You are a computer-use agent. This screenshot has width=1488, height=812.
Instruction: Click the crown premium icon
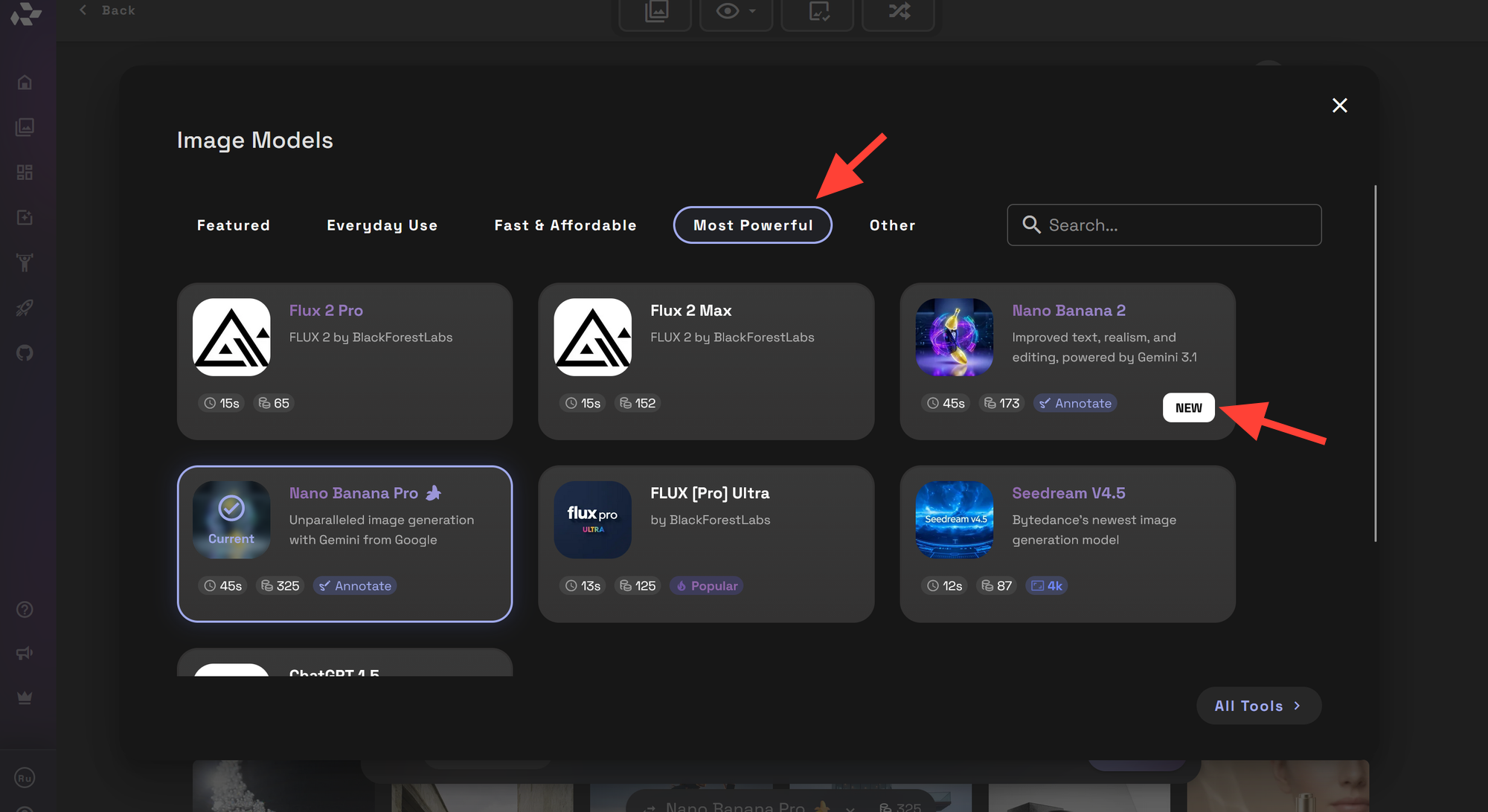[25, 697]
